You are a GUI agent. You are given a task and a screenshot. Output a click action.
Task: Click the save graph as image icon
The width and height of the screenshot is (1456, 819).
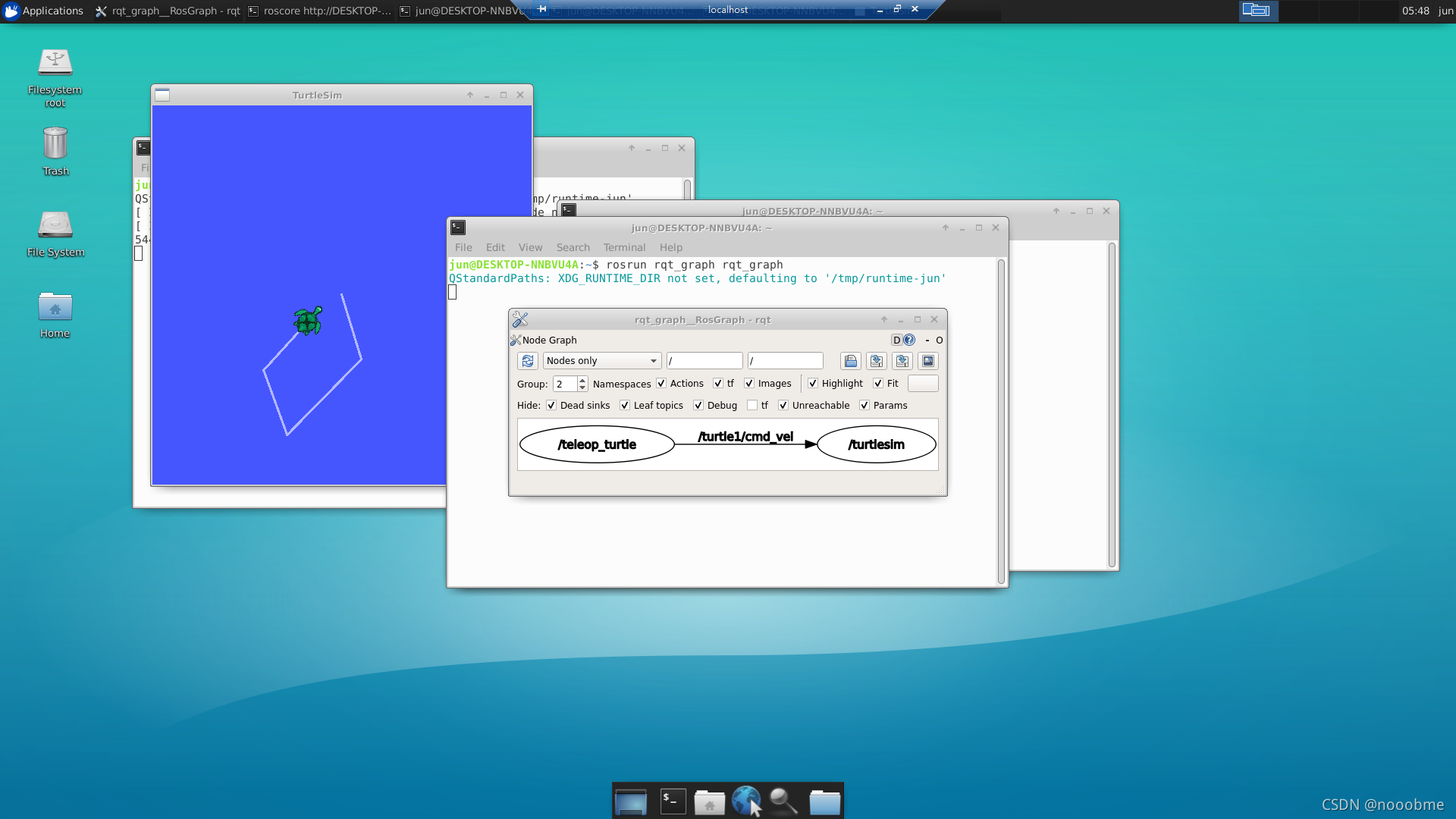(x=928, y=361)
